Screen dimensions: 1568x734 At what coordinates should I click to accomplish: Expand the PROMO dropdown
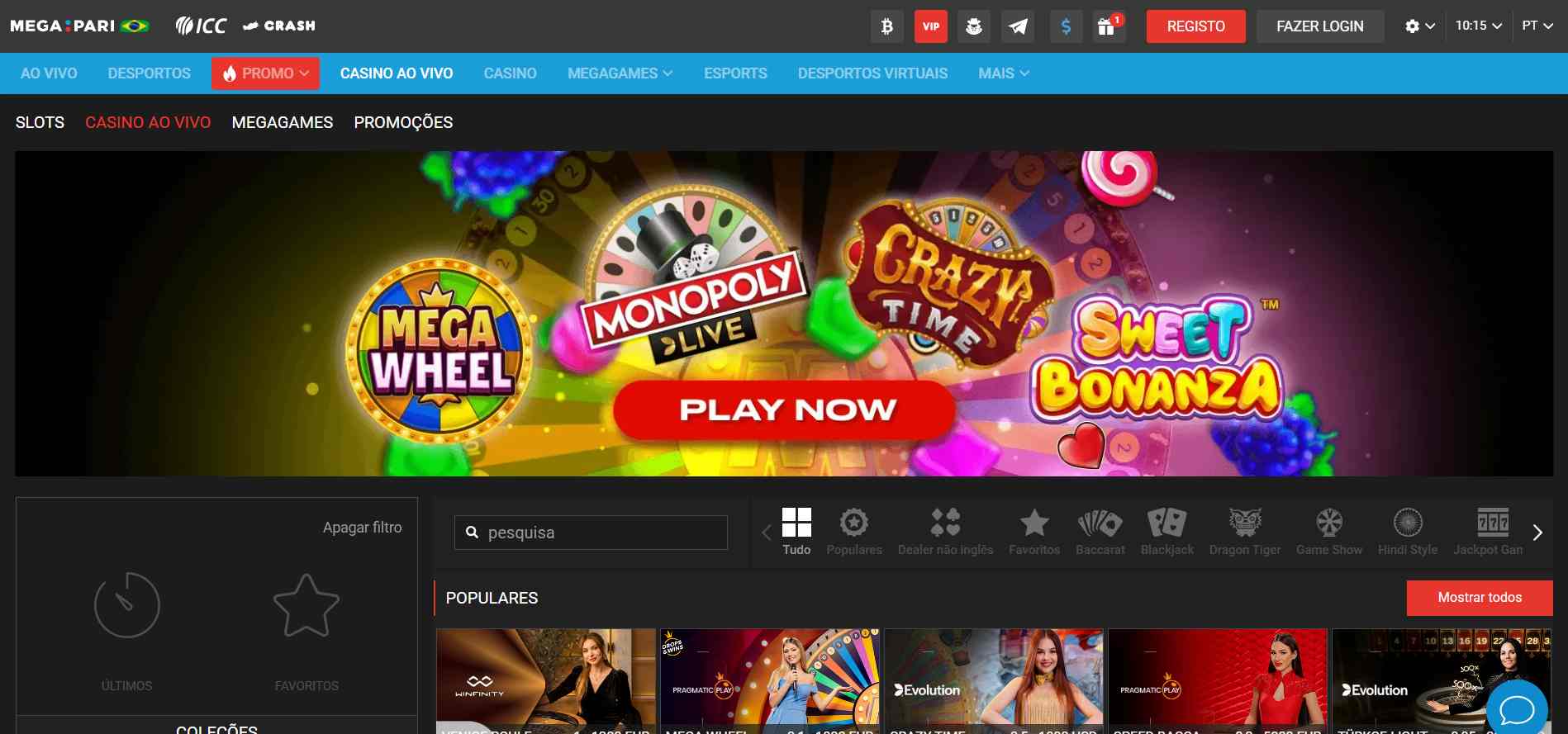(x=267, y=73)
